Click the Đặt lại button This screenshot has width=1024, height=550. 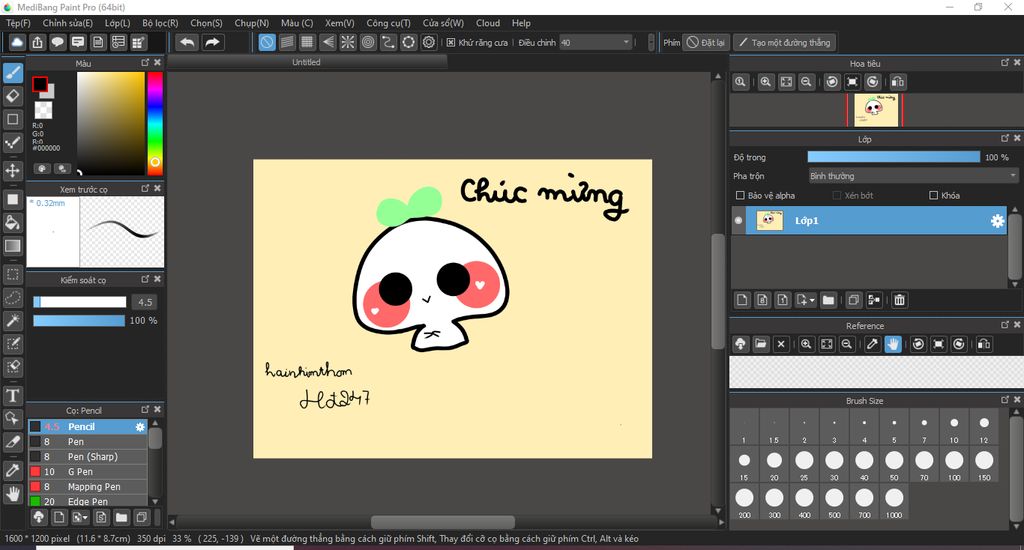(705, 42)
